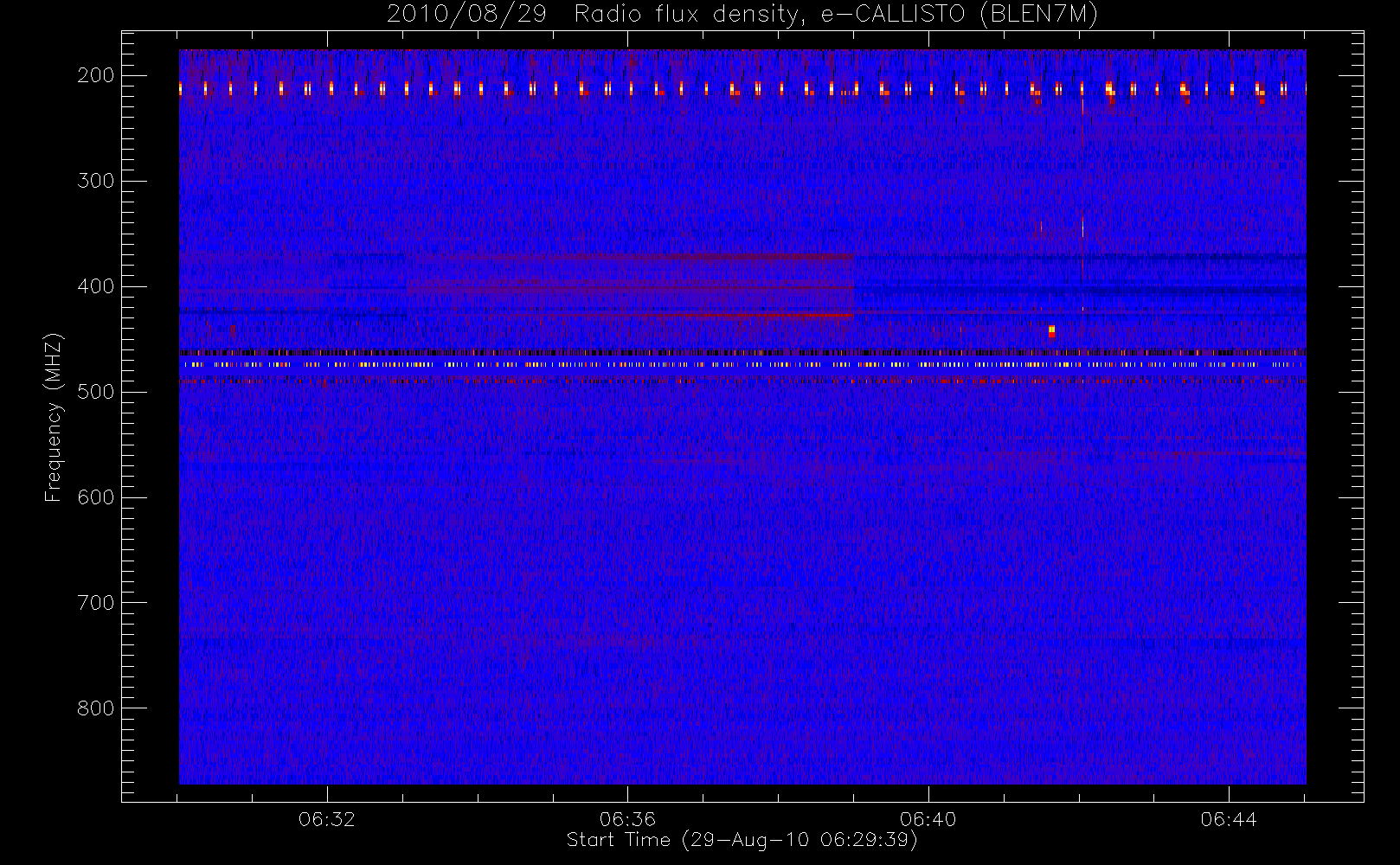Click the 300 frequency tick label
1400x865 pixels.
pos(96,181)
